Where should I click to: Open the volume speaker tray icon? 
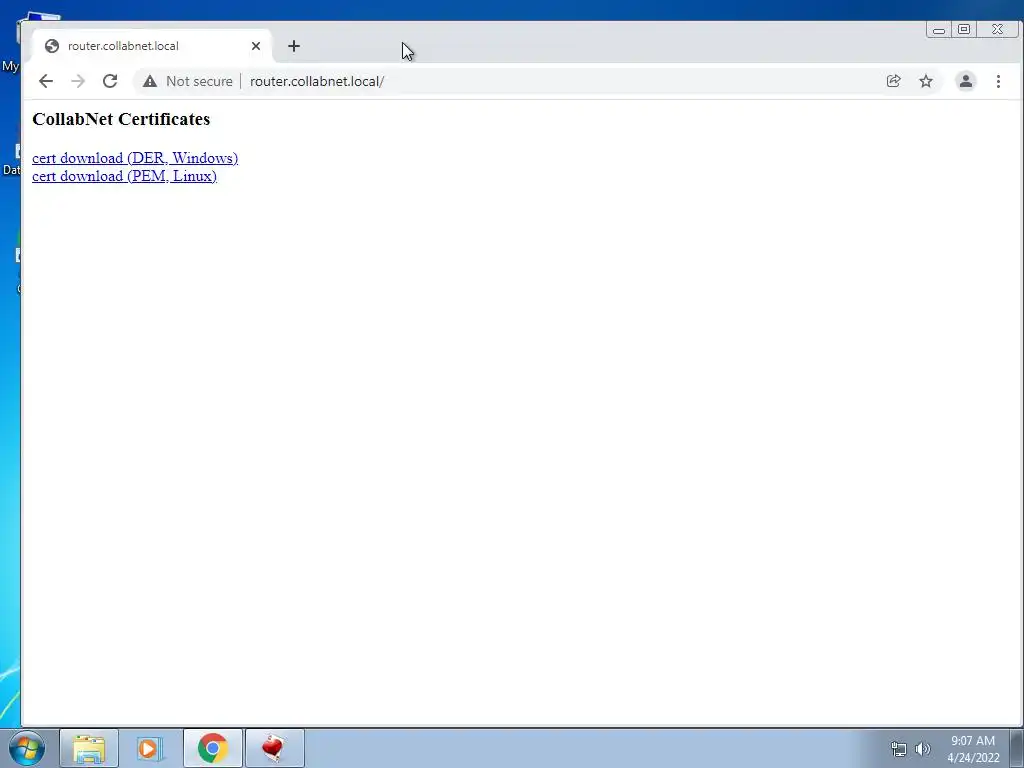point(923,749)
